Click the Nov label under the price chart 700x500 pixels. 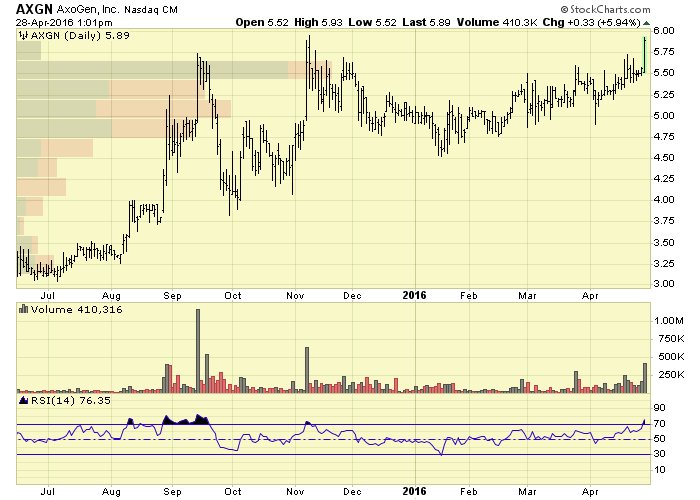pyautogui.click(x=296, y=296)
